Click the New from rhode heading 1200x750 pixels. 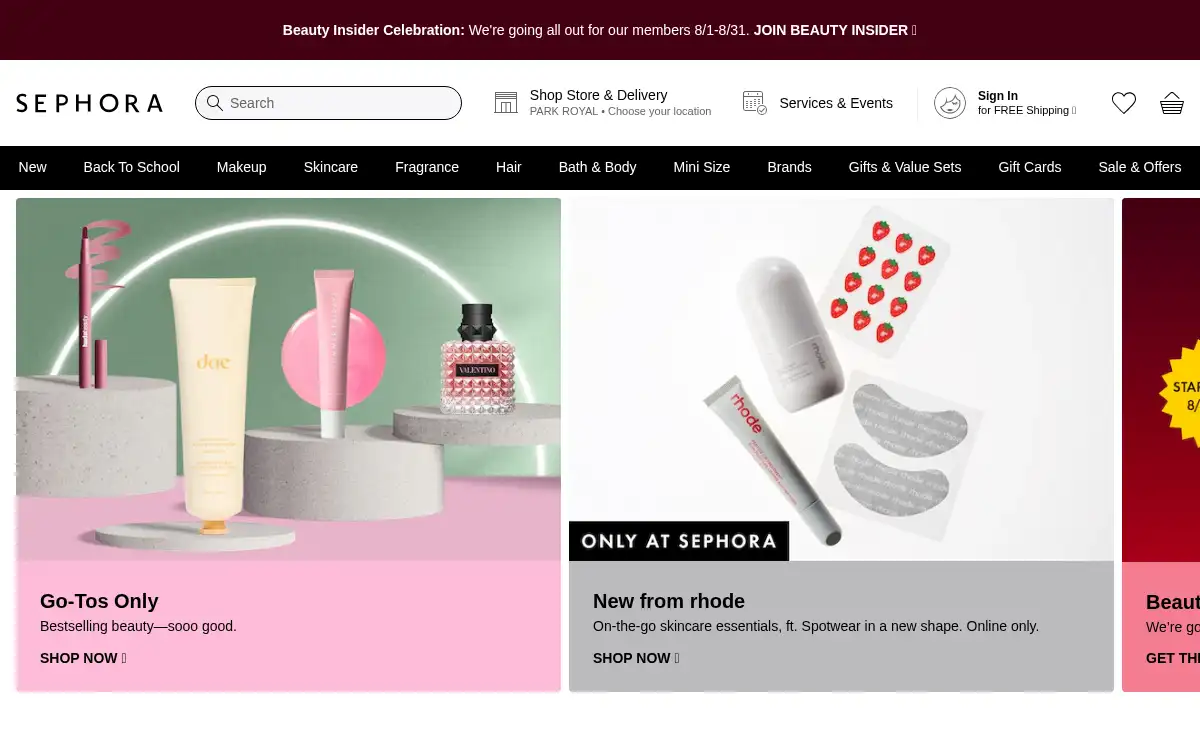669,601
